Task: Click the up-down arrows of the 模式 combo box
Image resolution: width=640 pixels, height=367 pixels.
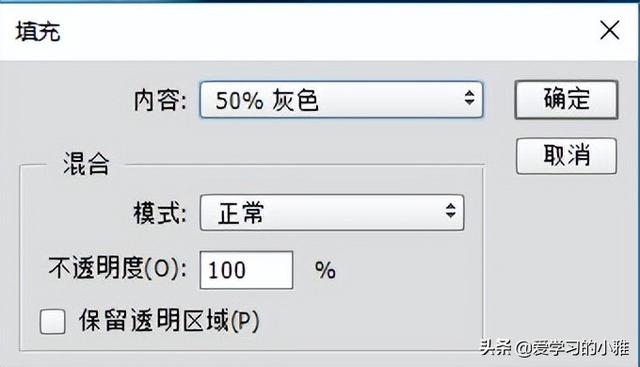Action: pos(451,211)
